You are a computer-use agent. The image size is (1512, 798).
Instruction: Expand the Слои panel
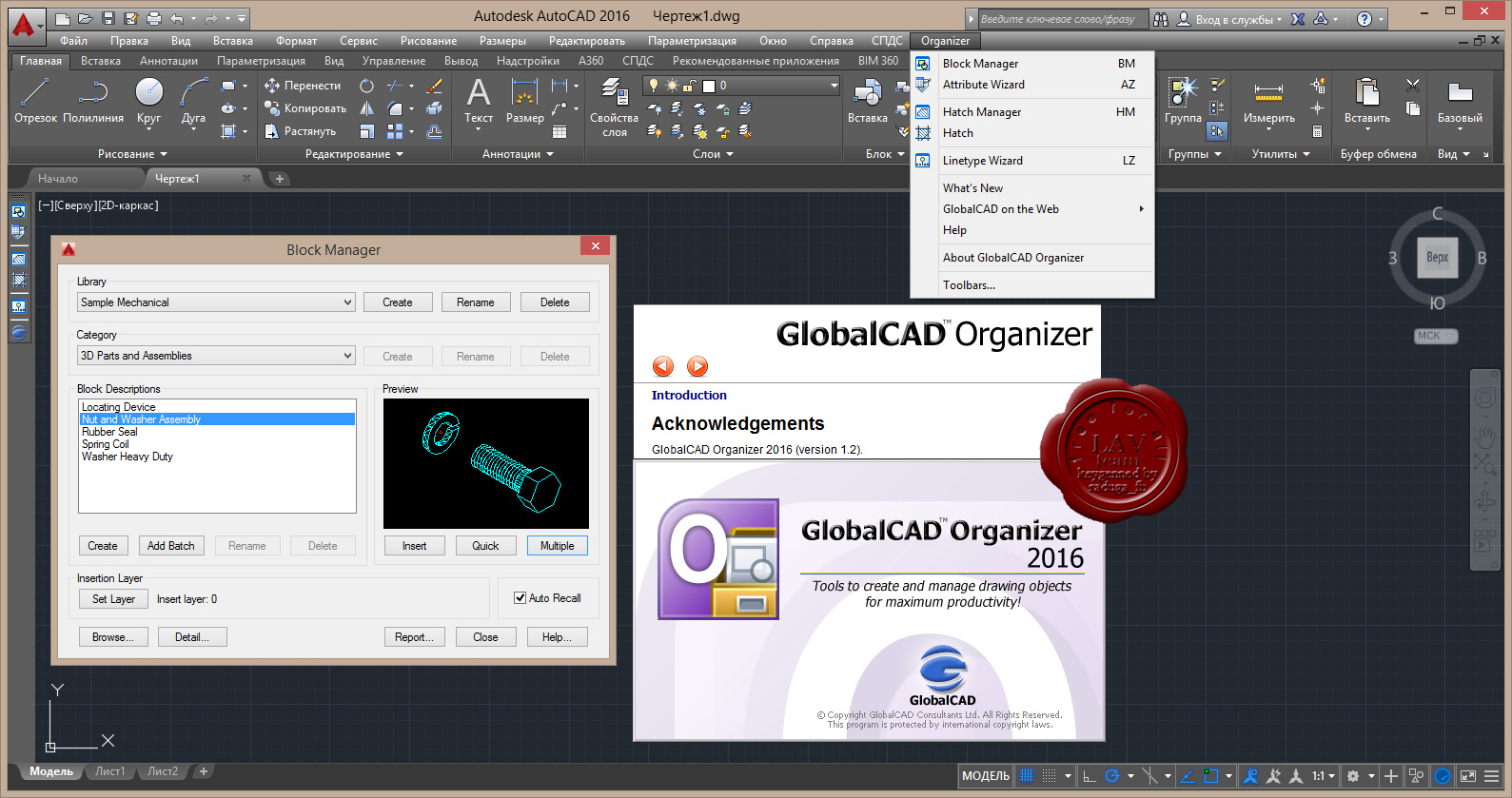[x=713, y=154]
